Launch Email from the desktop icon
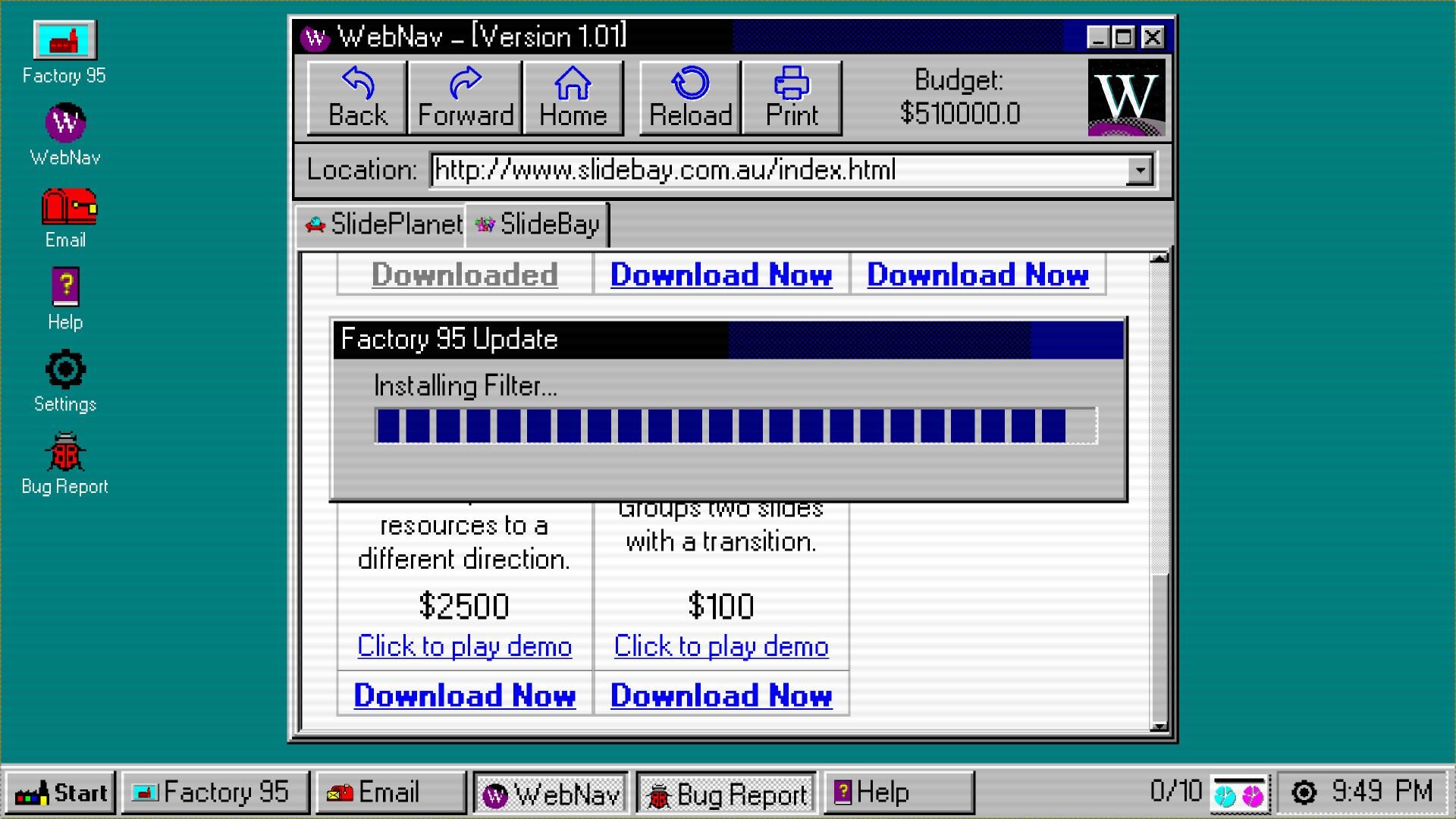The image size is (1456, 819). tap(67, 213)
